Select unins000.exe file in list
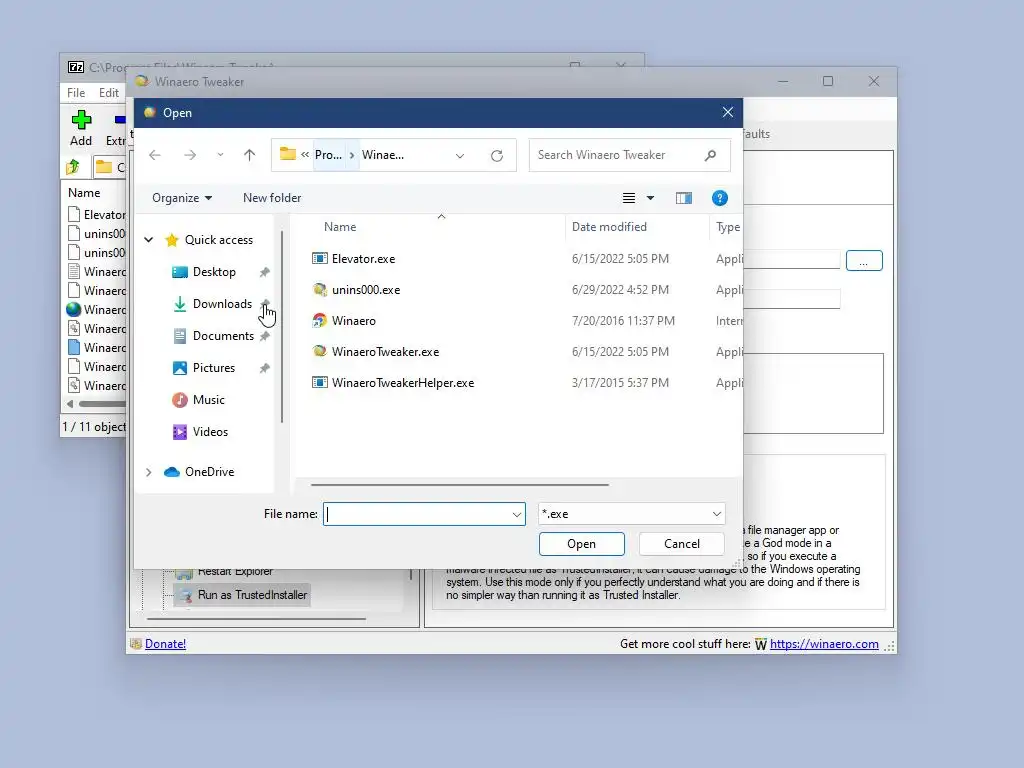Image resolution: width=1024 pixels, height=768 pixels. (366, 290)
